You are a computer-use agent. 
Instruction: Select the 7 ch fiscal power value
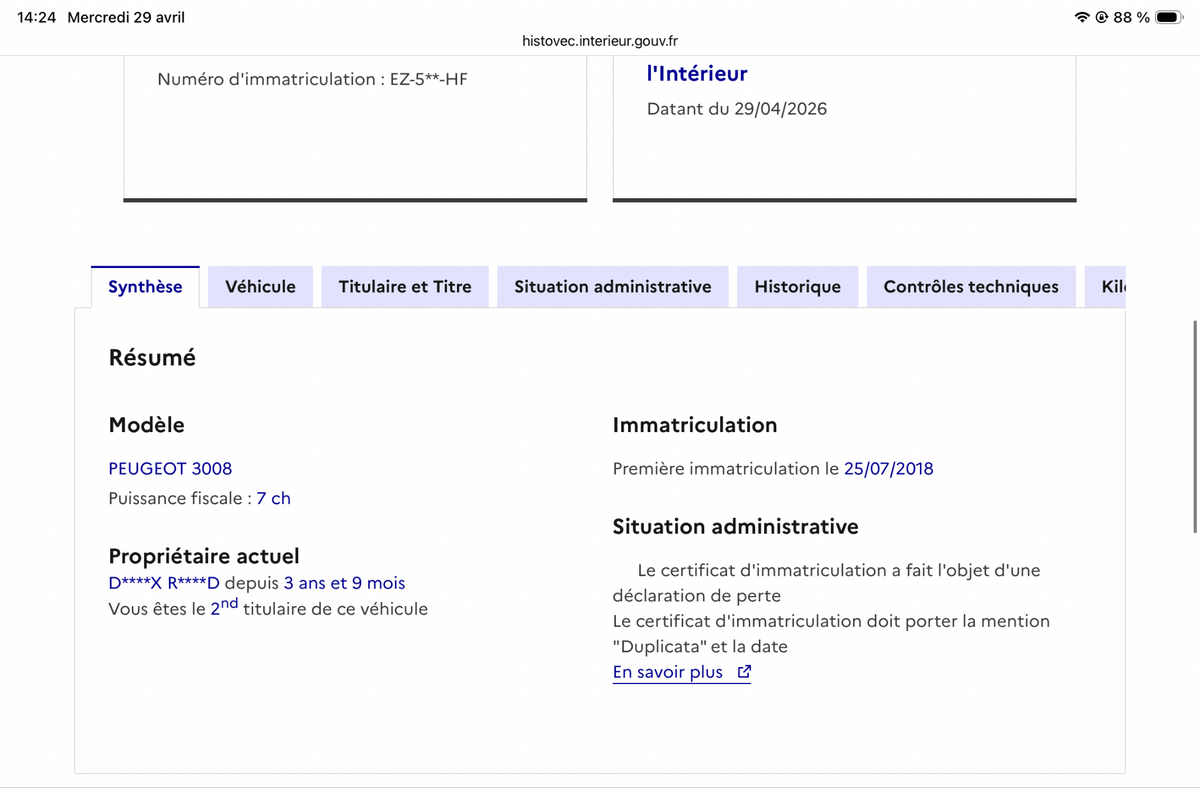click(273, 498)
